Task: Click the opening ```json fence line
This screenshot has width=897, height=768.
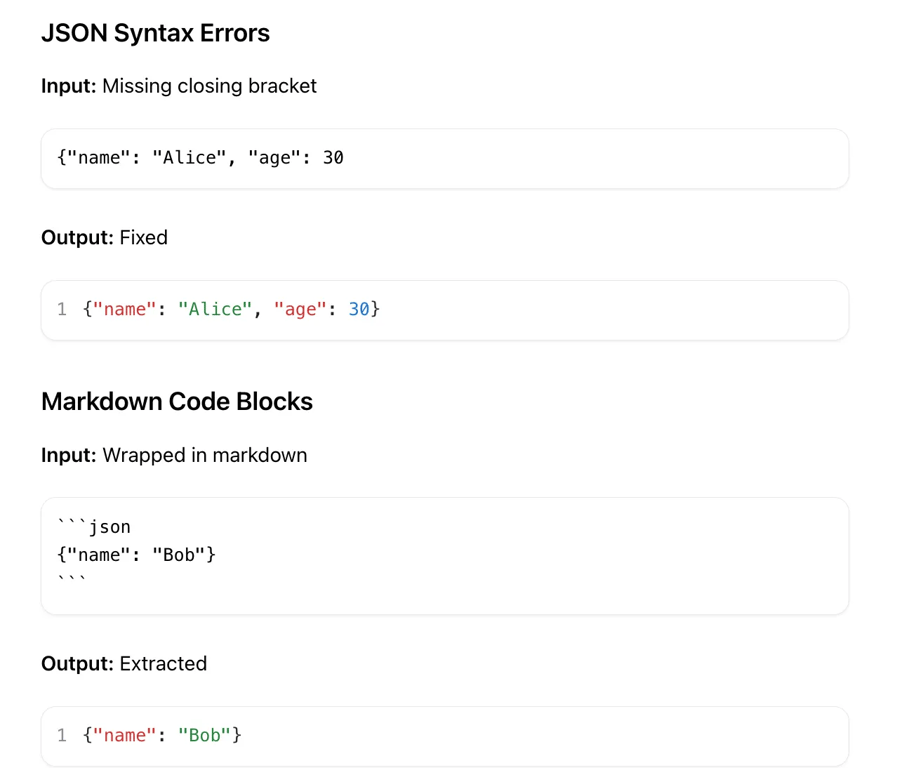Action: [x=95, y=527]
